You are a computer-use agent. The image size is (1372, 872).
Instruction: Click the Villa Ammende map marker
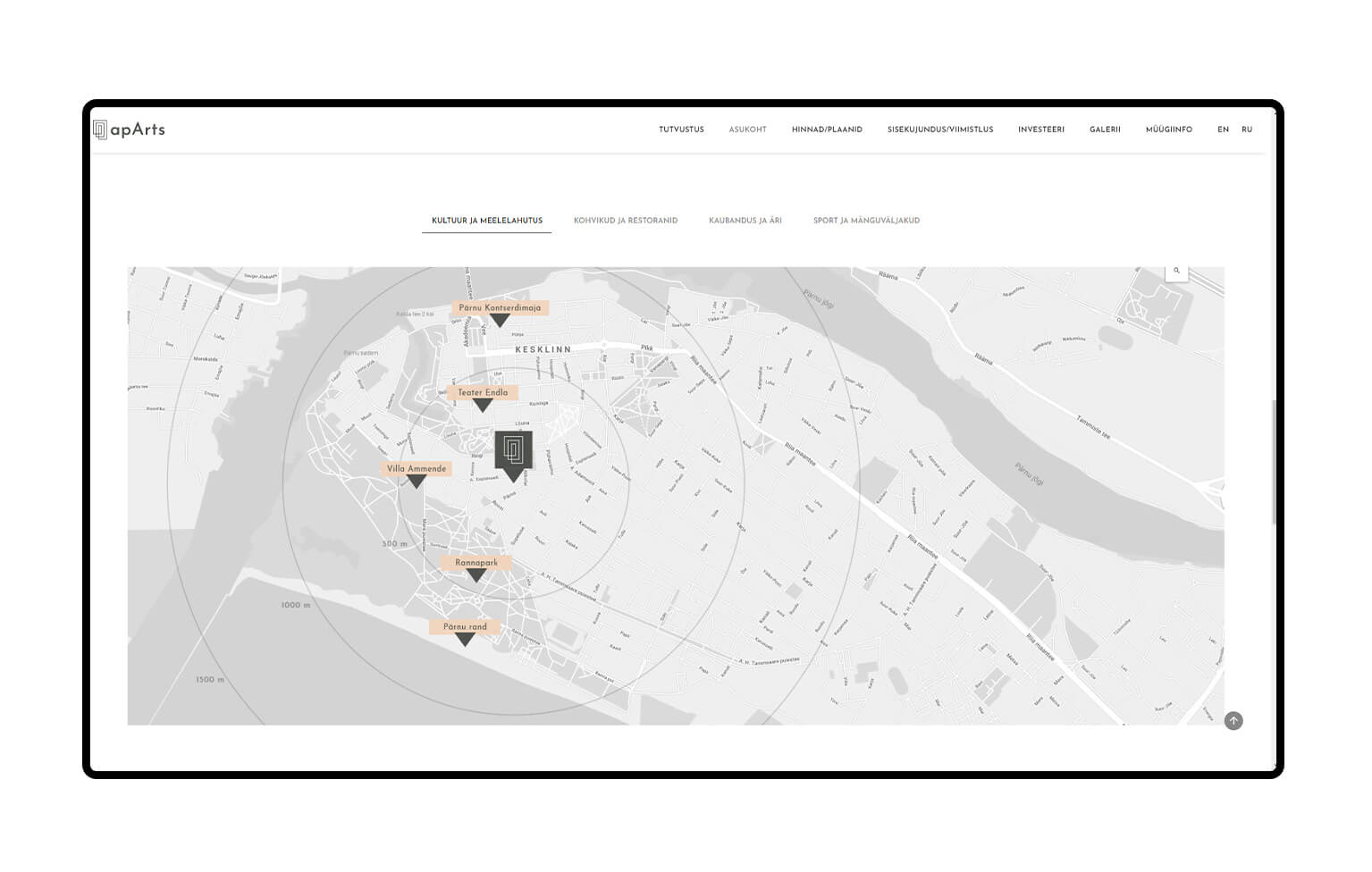(x=417, y=474)
